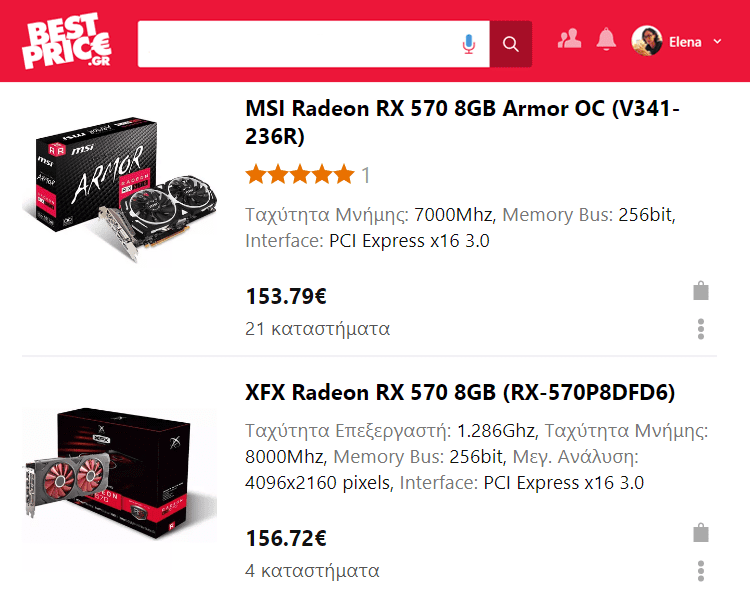
Task: Activate voice search microphone icon
Action: (469, 44)
